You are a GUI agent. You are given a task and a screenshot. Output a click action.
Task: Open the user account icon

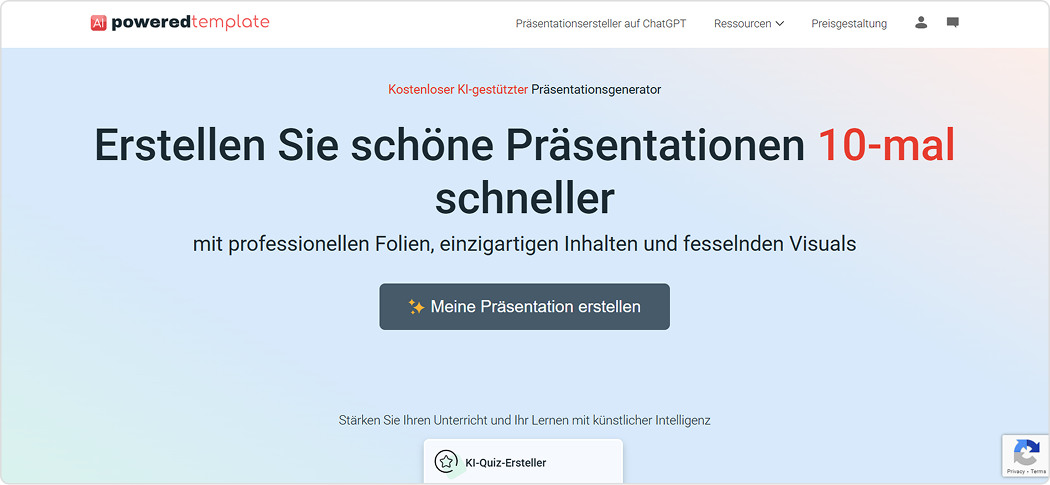(x=921, y=23)
